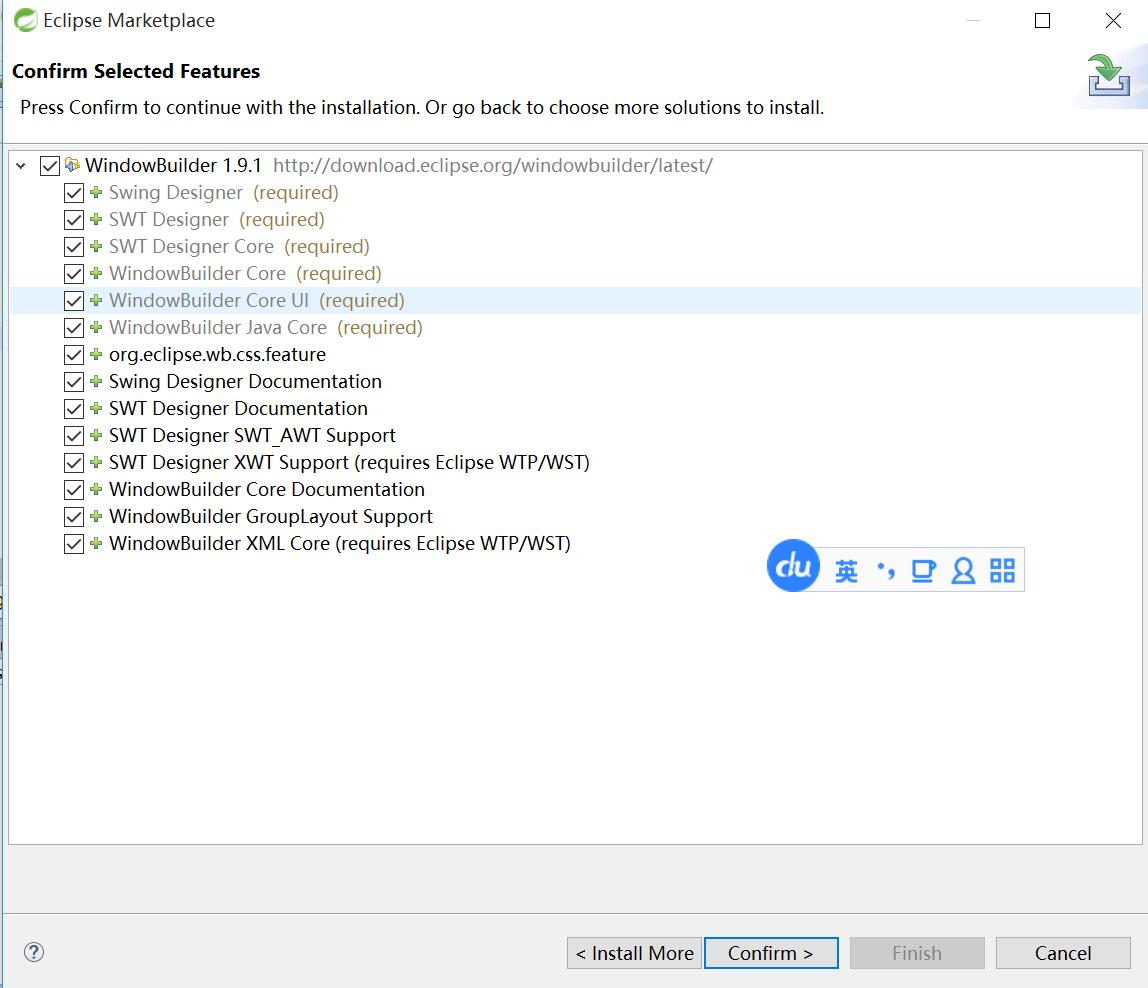Select the WindowBuilder 1.9.1 row label
The height and width of the screenshot is (988, 1148).
point(173,166)
